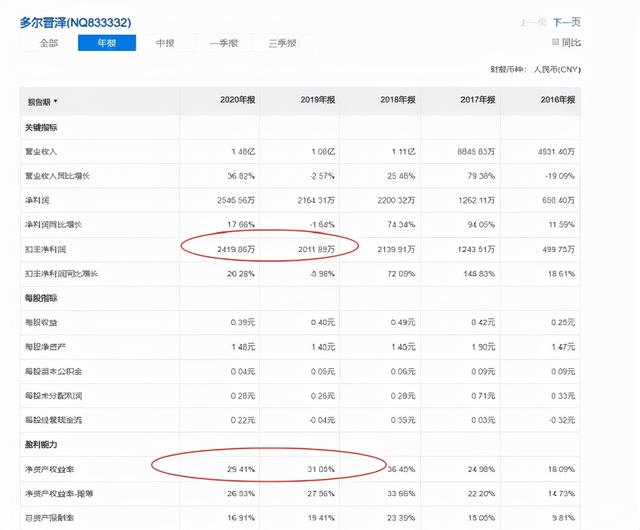Click the 关键指标 section heading

click(41, 128)
